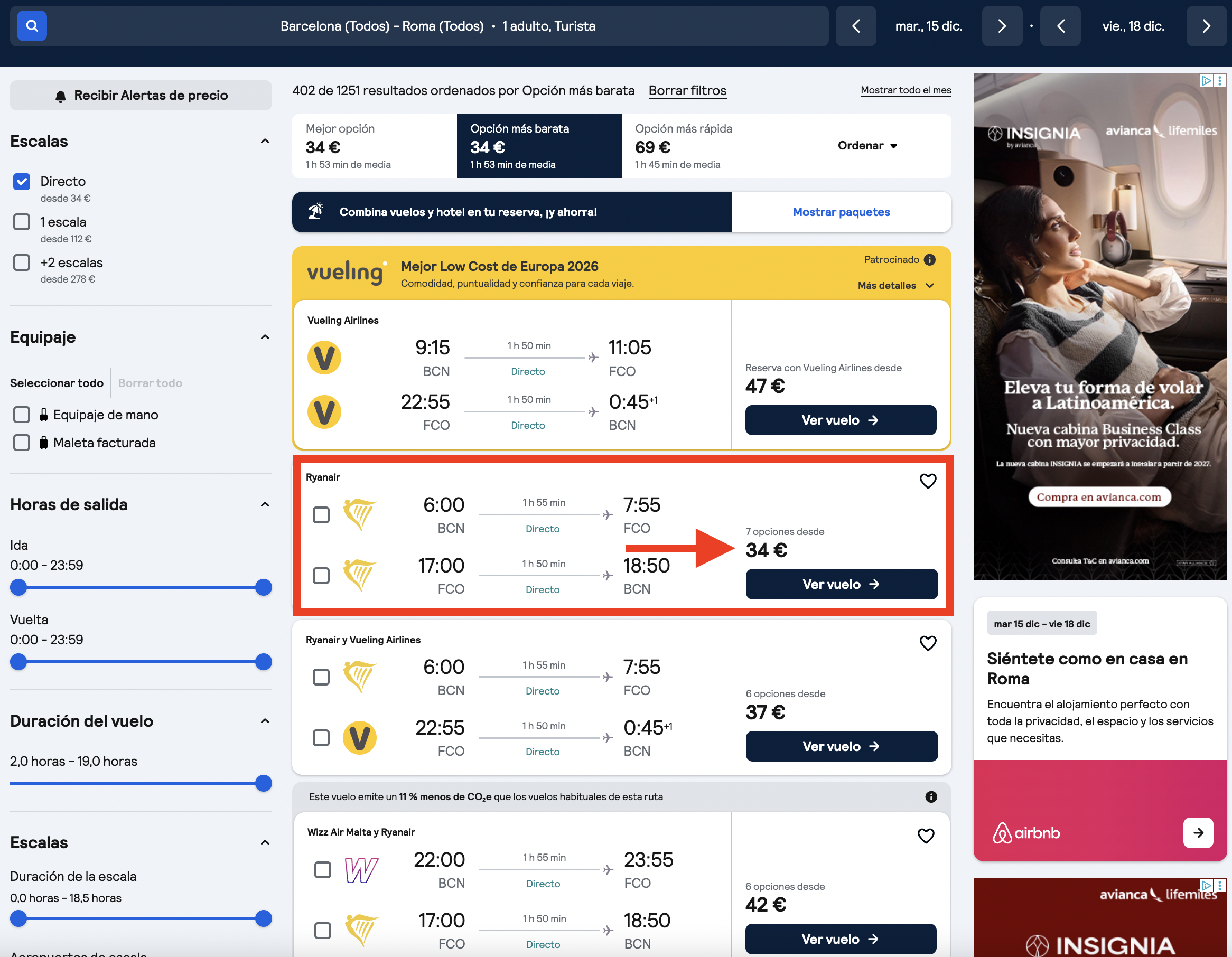Viewport: 1232px width, 957px height.
Task: Favorite the Ryanair y Vueling 37 € flight
Action: tap(928, 643)
